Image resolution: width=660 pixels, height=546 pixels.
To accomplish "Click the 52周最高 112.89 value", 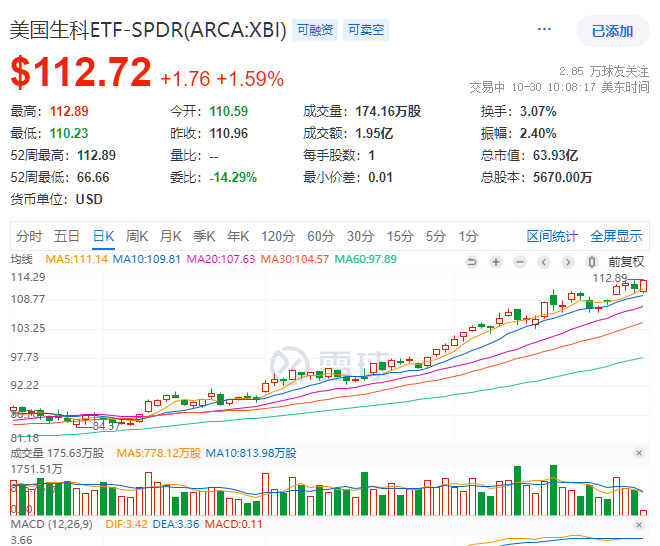I will [x=96, y=155].
